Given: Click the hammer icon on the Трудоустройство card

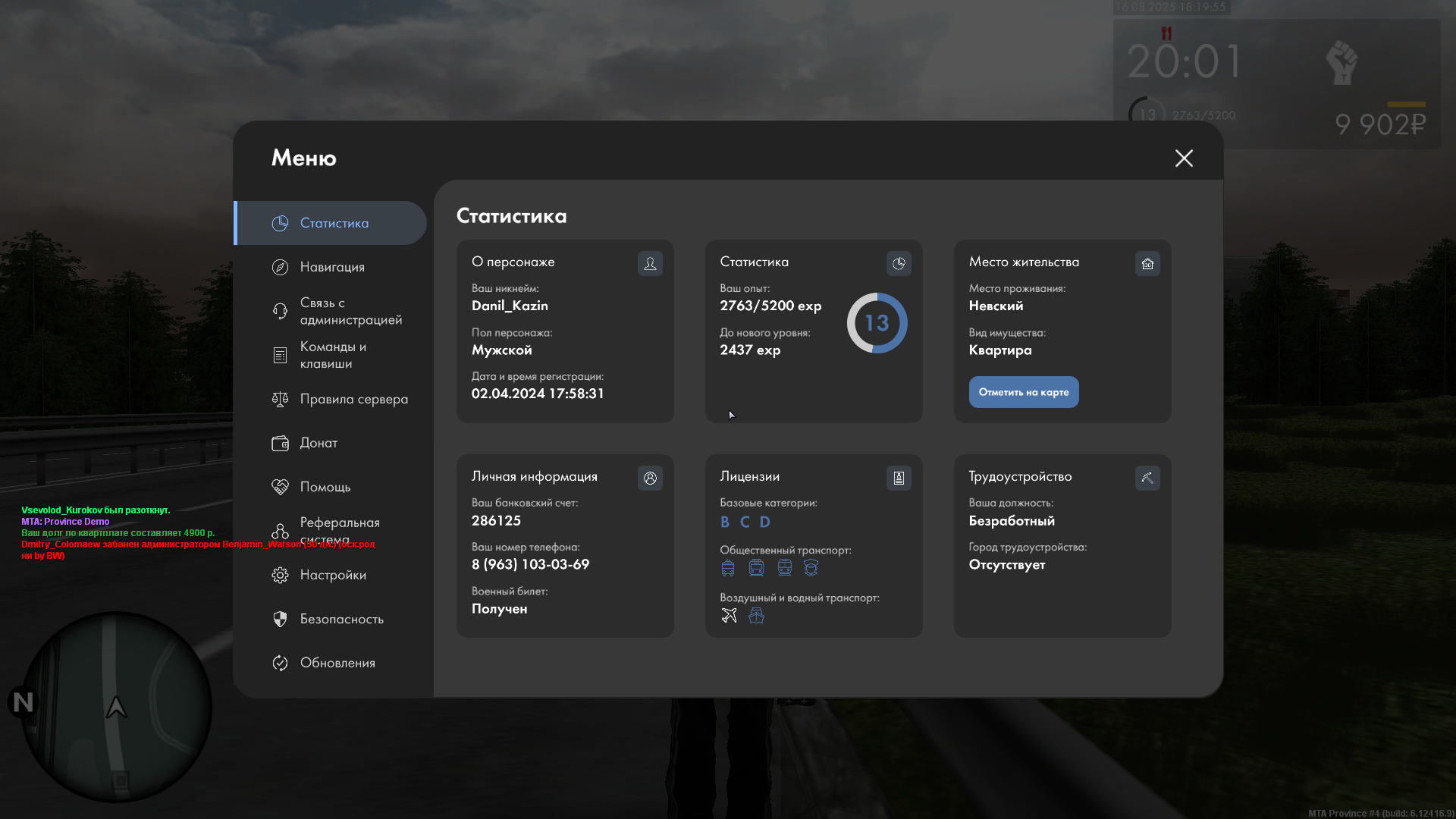Looking at the screenshot, I should click(1147, 478).
